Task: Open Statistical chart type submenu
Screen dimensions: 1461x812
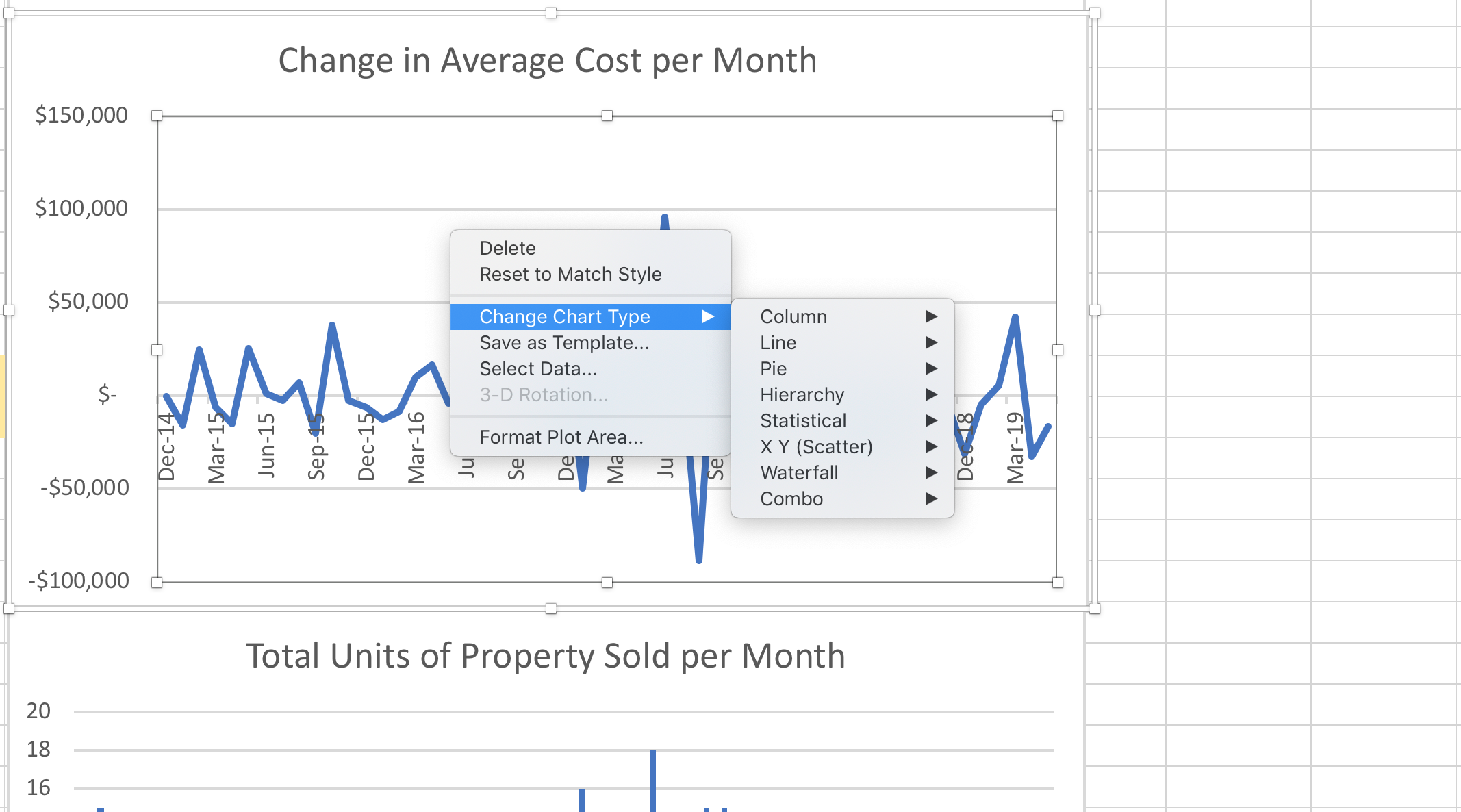Action: [803, 420]
